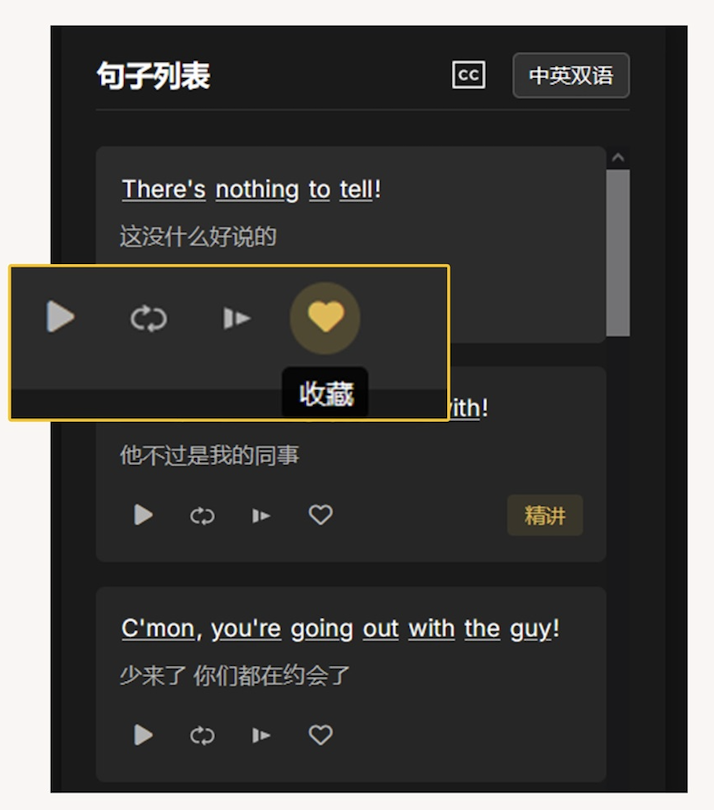
Task: Click the sentence list scrollbar thumb
Action: click(x=618, y=253)
